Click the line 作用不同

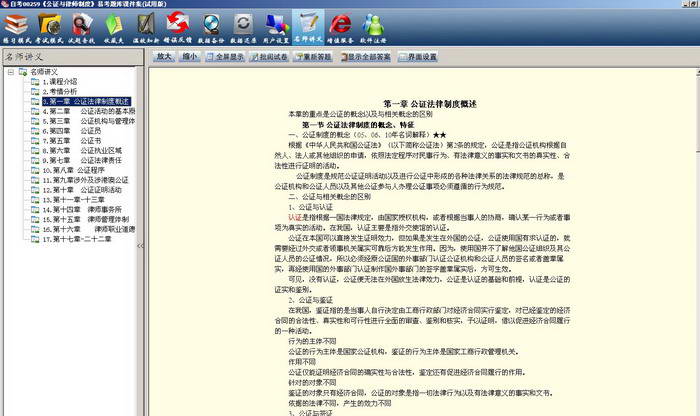pos(302,362)
